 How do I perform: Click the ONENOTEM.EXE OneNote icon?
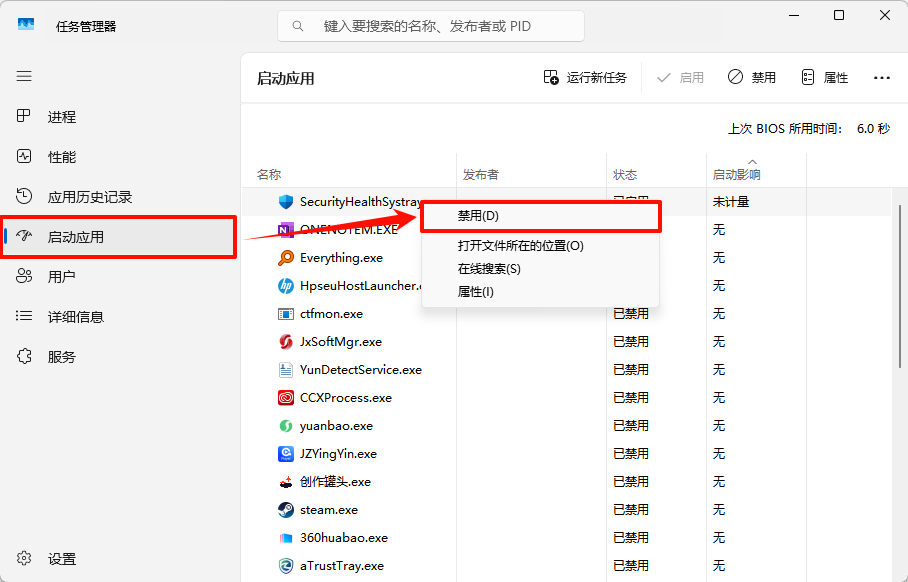tap(284, 230)
